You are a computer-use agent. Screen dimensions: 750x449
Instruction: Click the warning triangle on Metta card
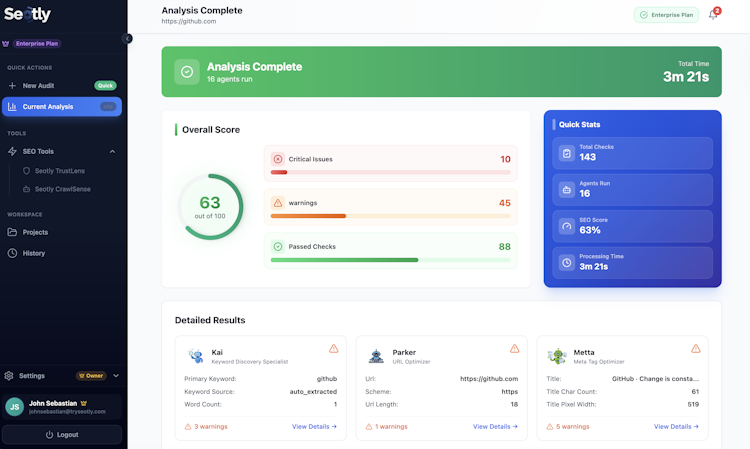point(695,349)
